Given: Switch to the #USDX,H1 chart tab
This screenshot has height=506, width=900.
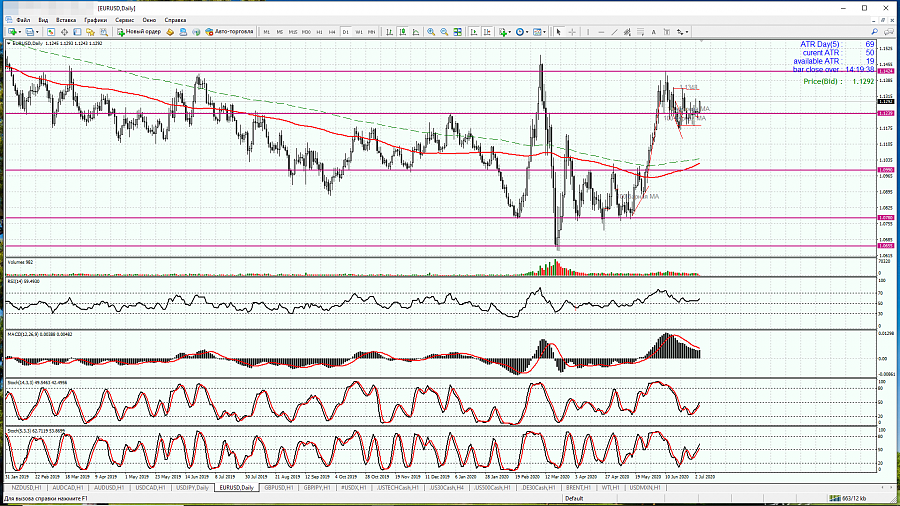Looking at the screenshot, I should point(354,488).
